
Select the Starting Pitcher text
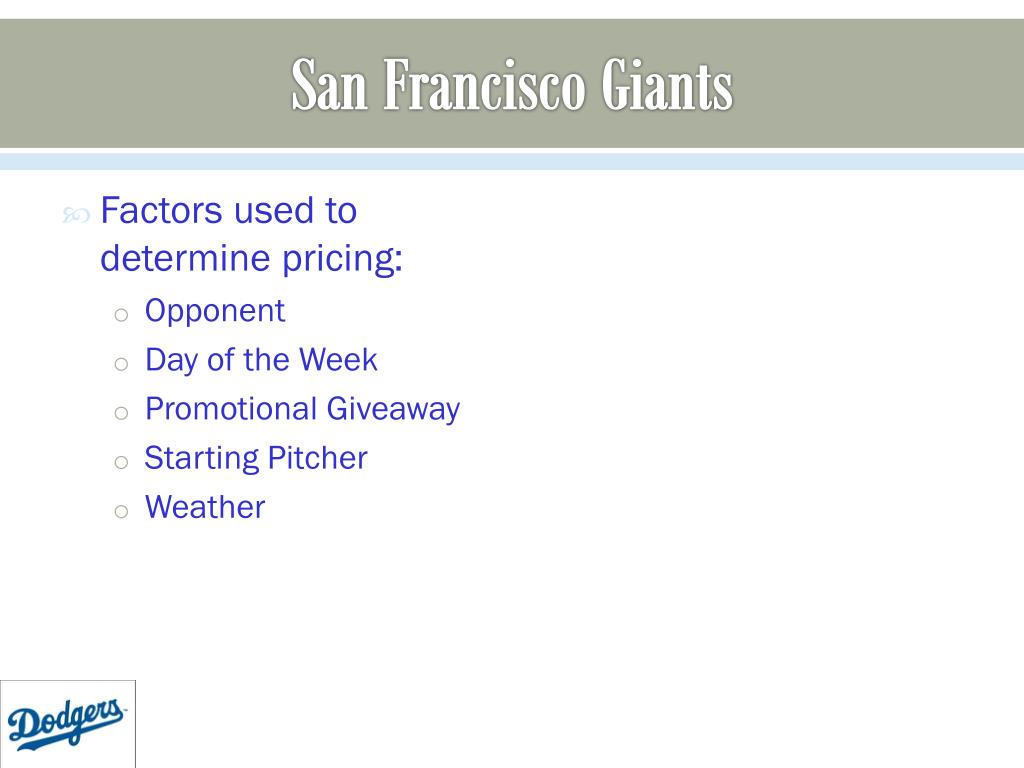[x=256, y=458]
